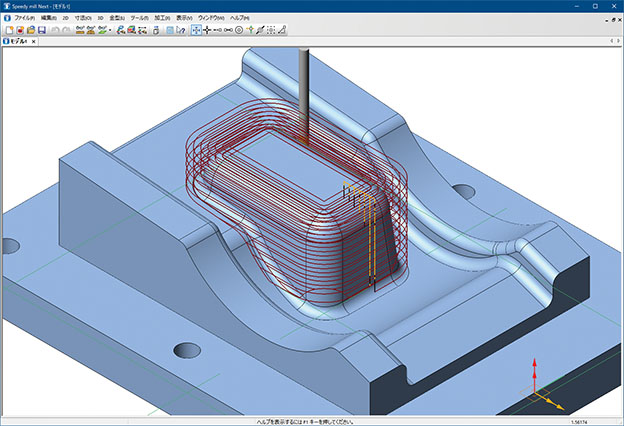Click the Redo arrow icon

click(x=64, y=31)
